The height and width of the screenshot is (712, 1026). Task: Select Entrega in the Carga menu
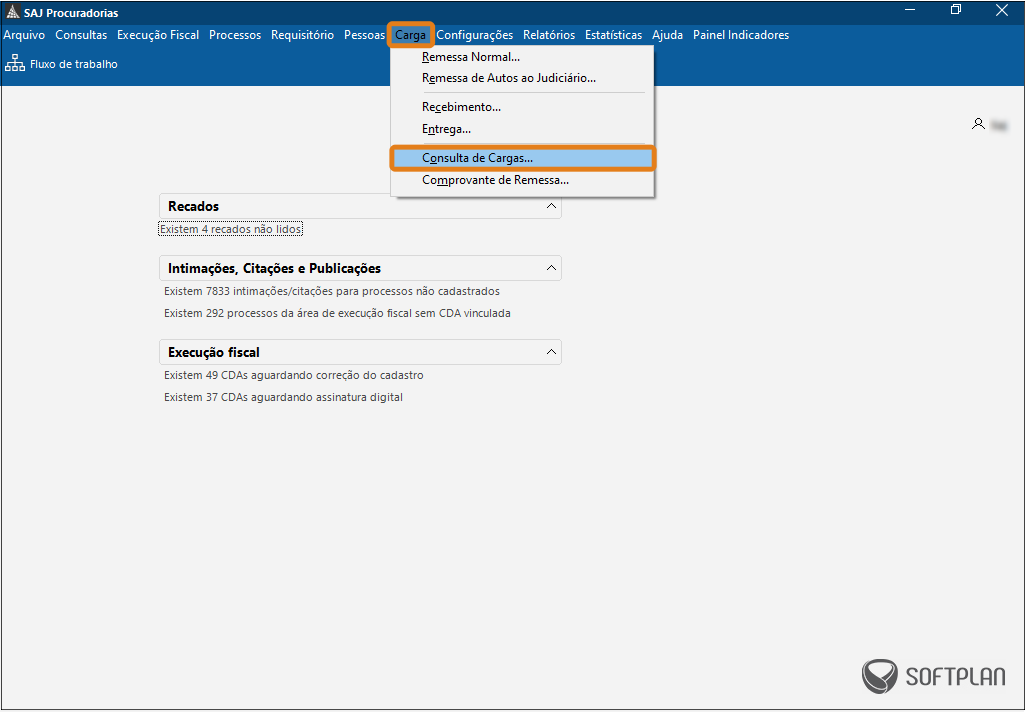coord(446,129)
